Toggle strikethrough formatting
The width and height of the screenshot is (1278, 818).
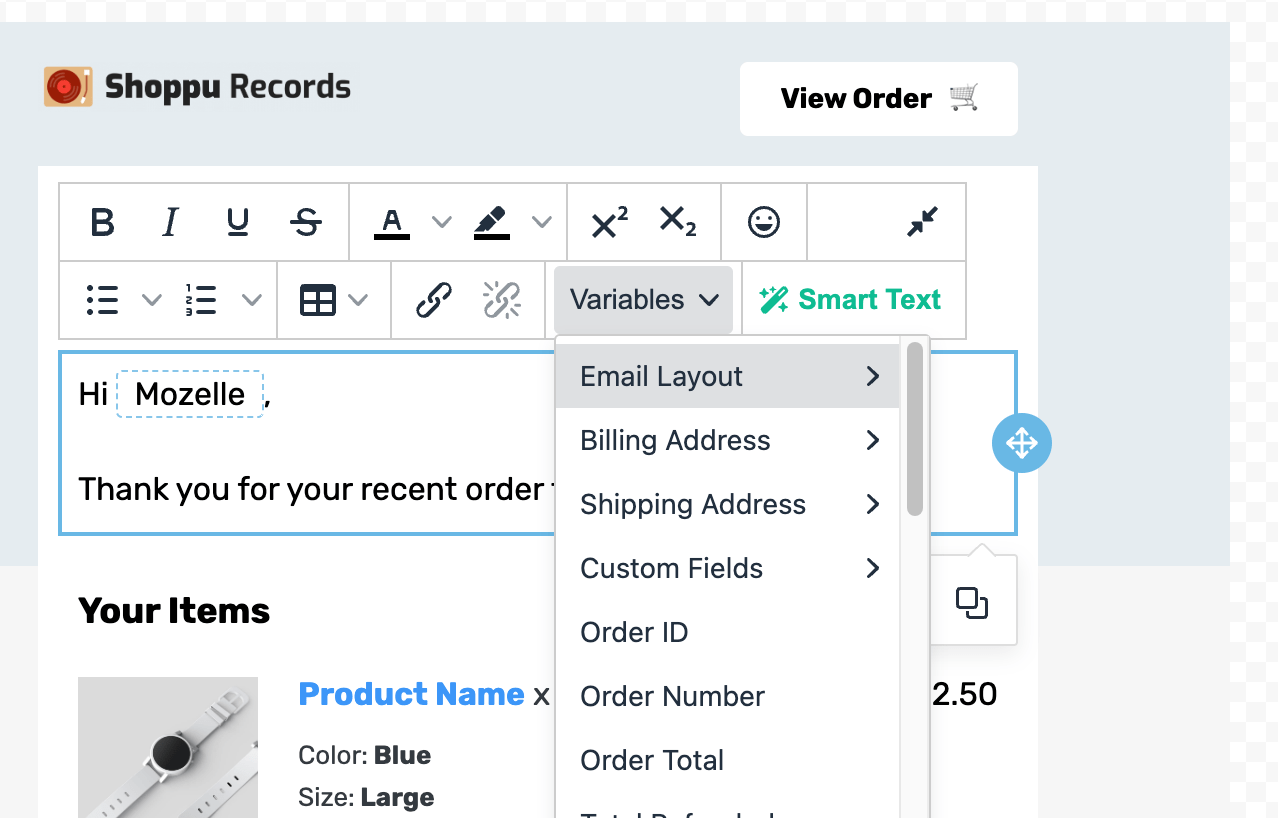click(x=306, y=222)
